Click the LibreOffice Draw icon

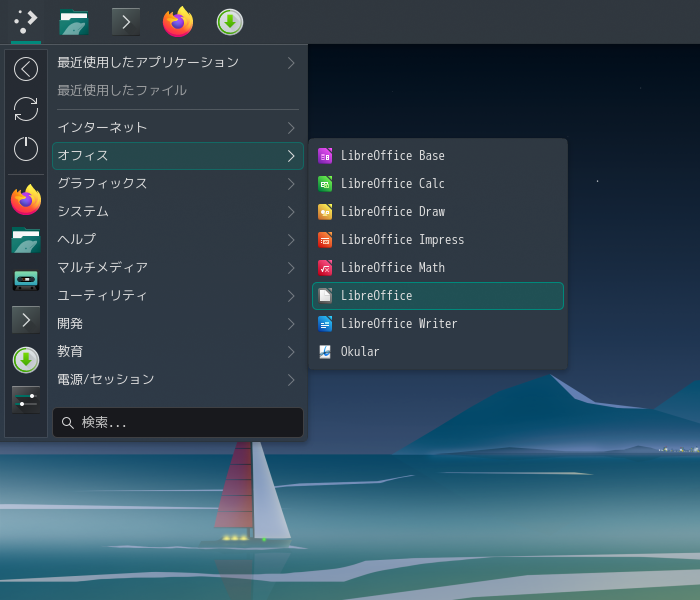325,212
